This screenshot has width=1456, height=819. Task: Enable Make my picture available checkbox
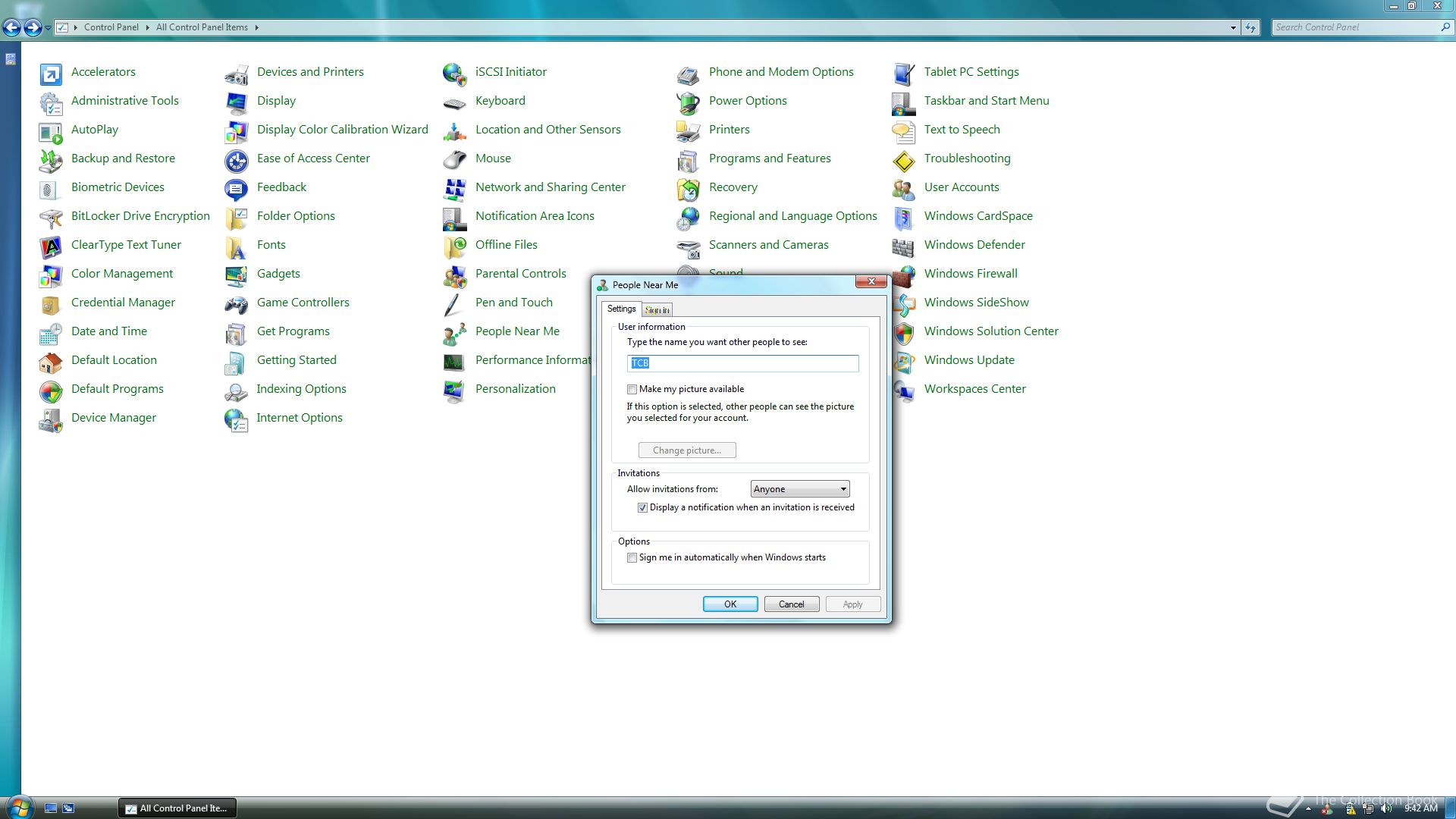tap(632, 389)
